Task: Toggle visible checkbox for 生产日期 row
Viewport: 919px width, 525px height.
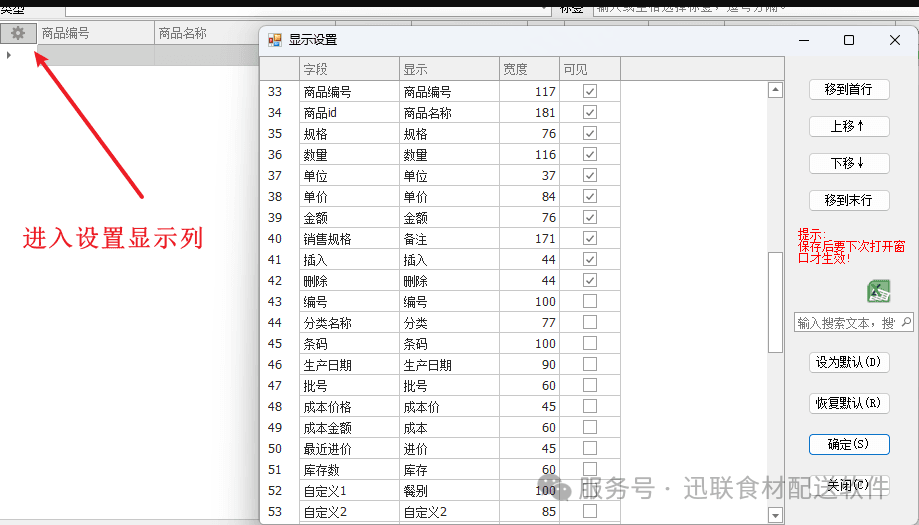Action: (x=590, y=364)
